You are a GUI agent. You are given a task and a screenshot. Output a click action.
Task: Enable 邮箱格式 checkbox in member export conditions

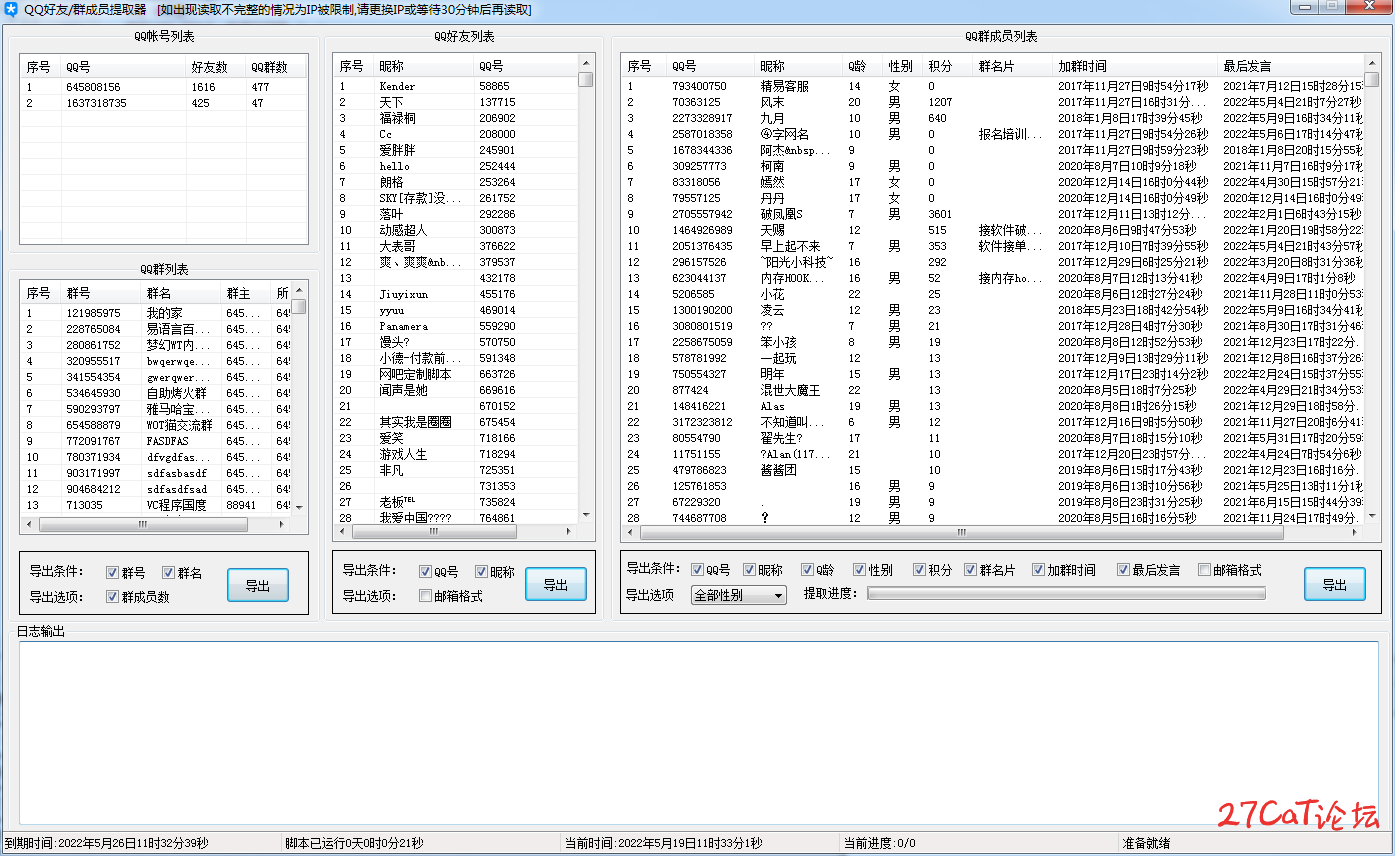(1205, 570)
